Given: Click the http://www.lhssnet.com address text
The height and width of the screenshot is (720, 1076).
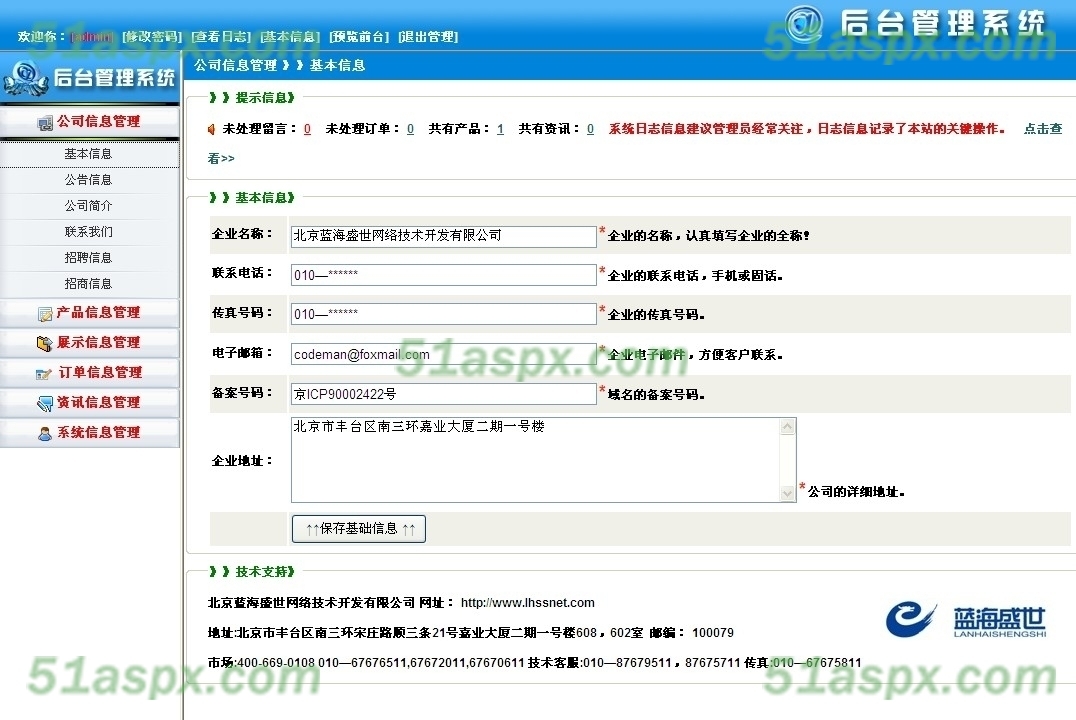Looking at the screenshot, I should pos(528,603).
